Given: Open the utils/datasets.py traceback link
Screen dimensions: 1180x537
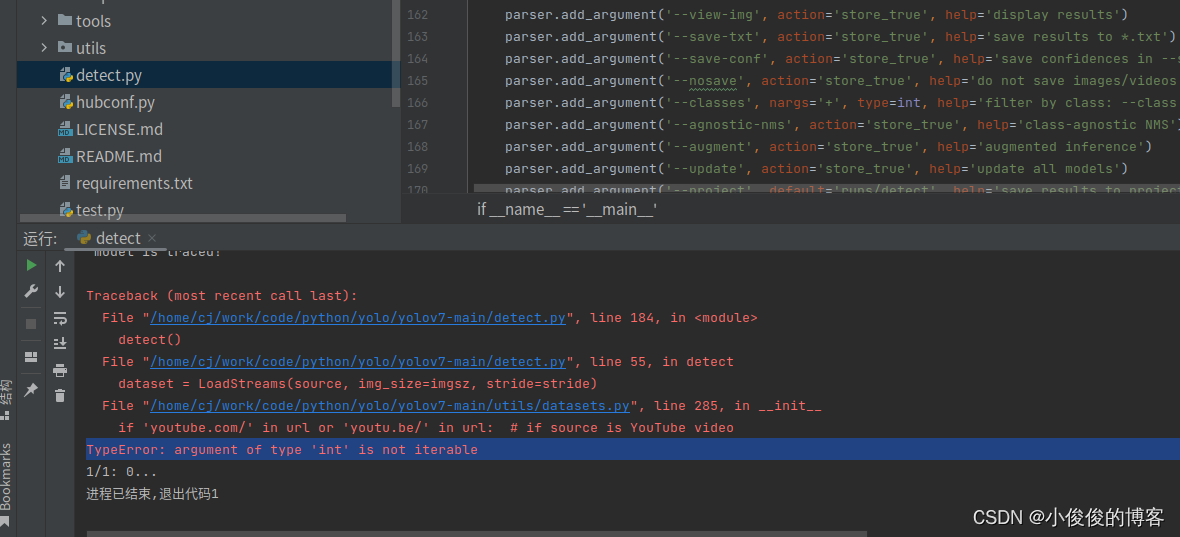Looking at the screenshot, I should pos(390,406).
